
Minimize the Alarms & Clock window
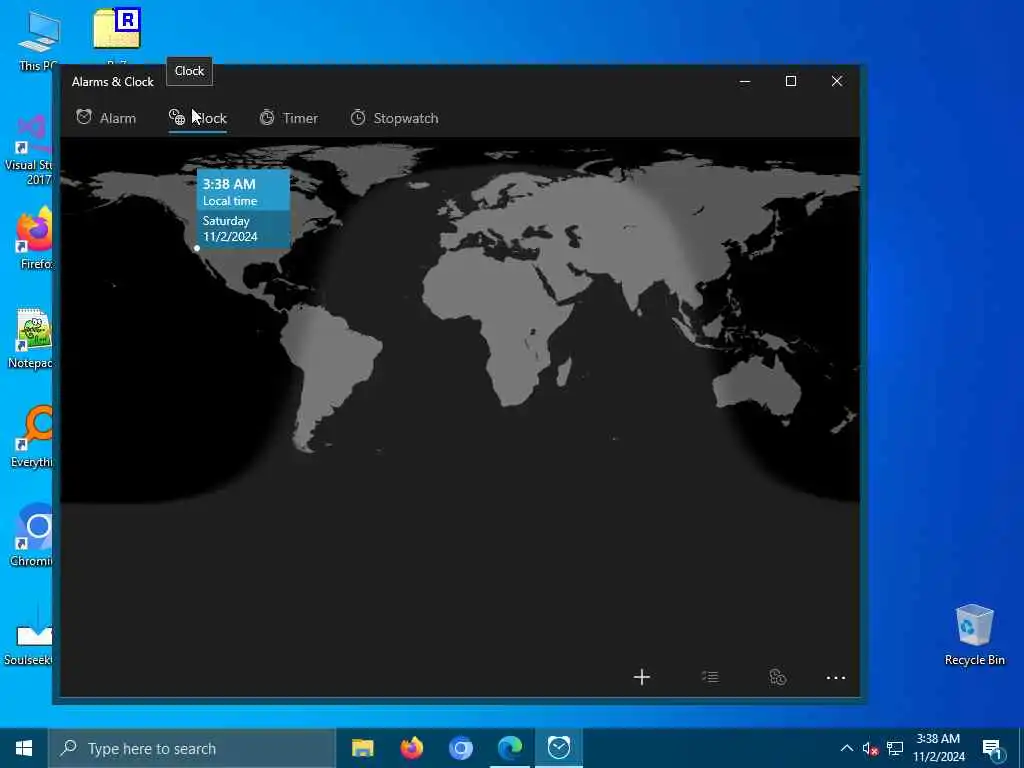(744, 81)
